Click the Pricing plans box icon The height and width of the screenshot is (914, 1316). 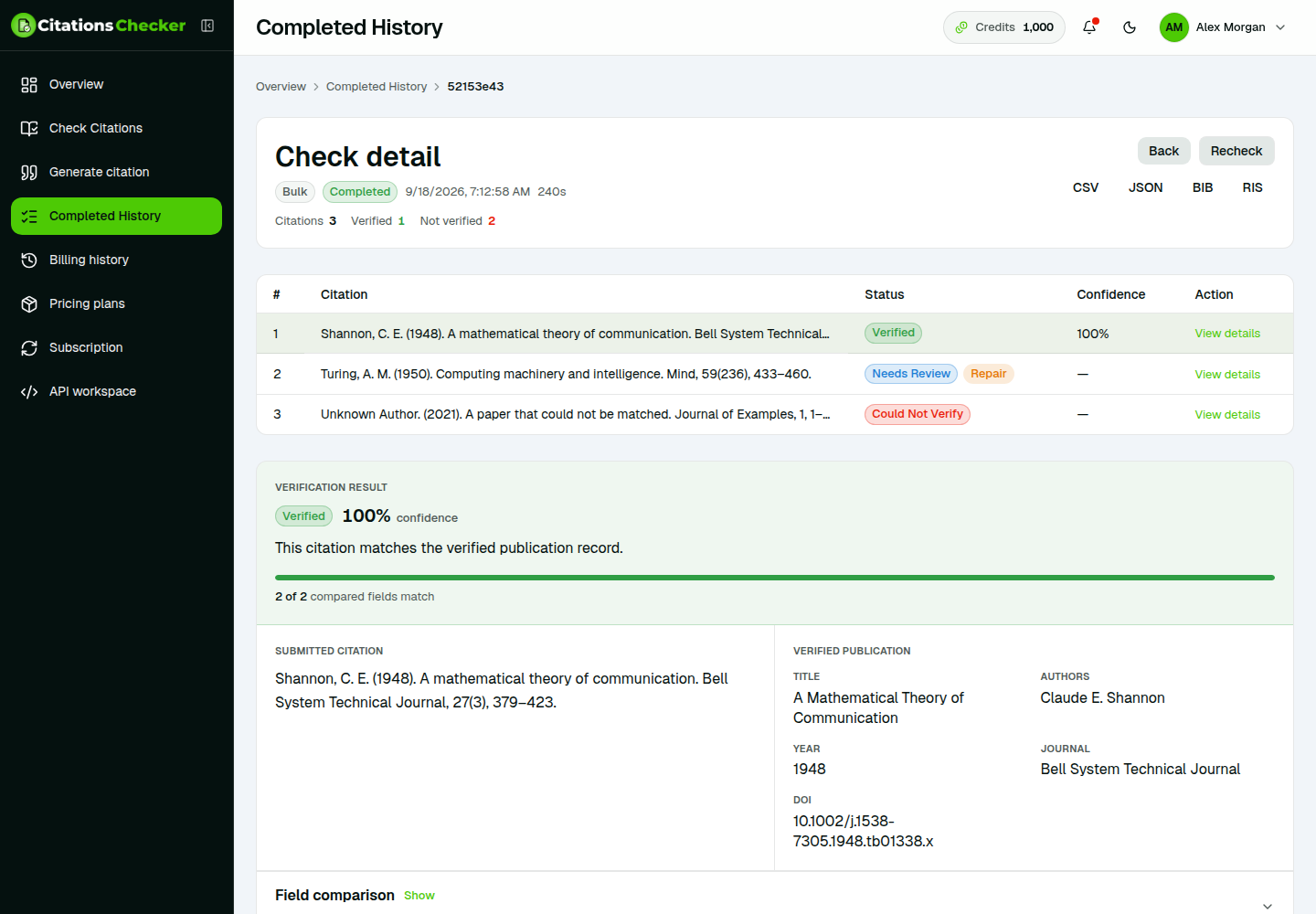(29, 303)
